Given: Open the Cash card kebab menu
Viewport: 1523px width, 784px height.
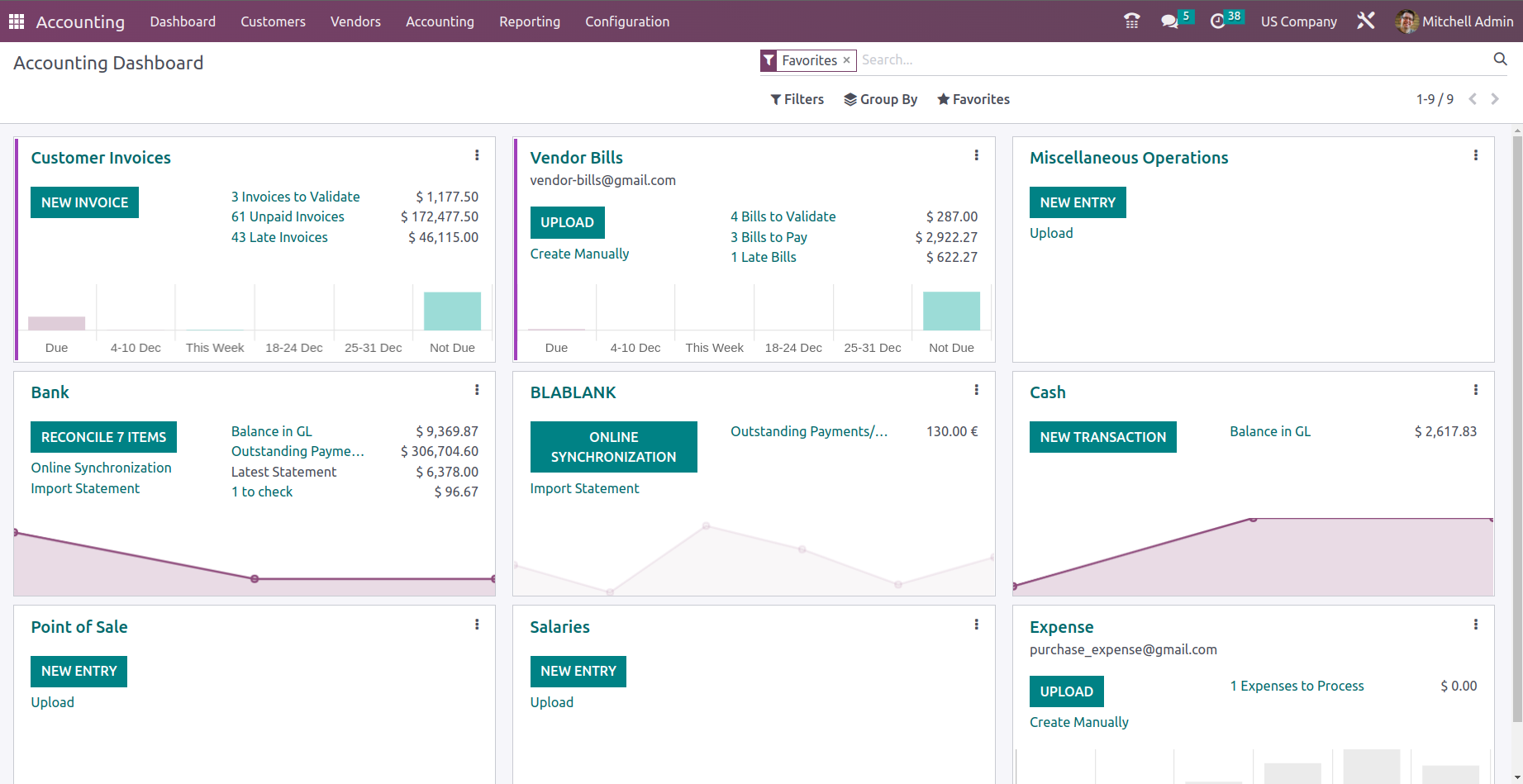Looking at the screenshot, I should click(1476, 390).
